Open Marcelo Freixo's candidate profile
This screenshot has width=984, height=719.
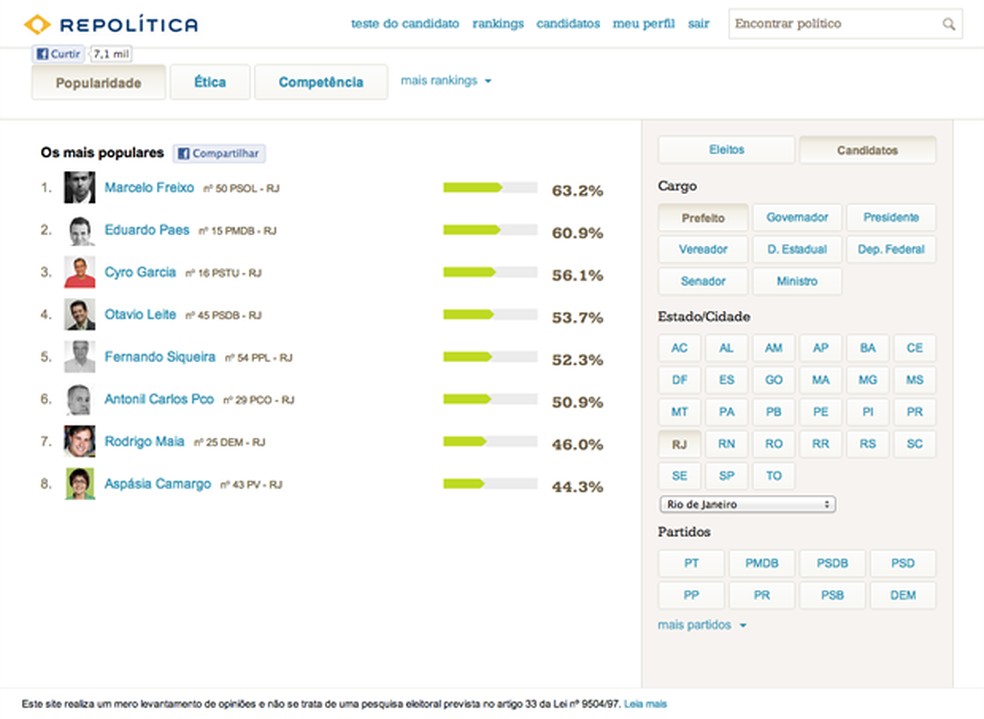click(x=150, y=188)
